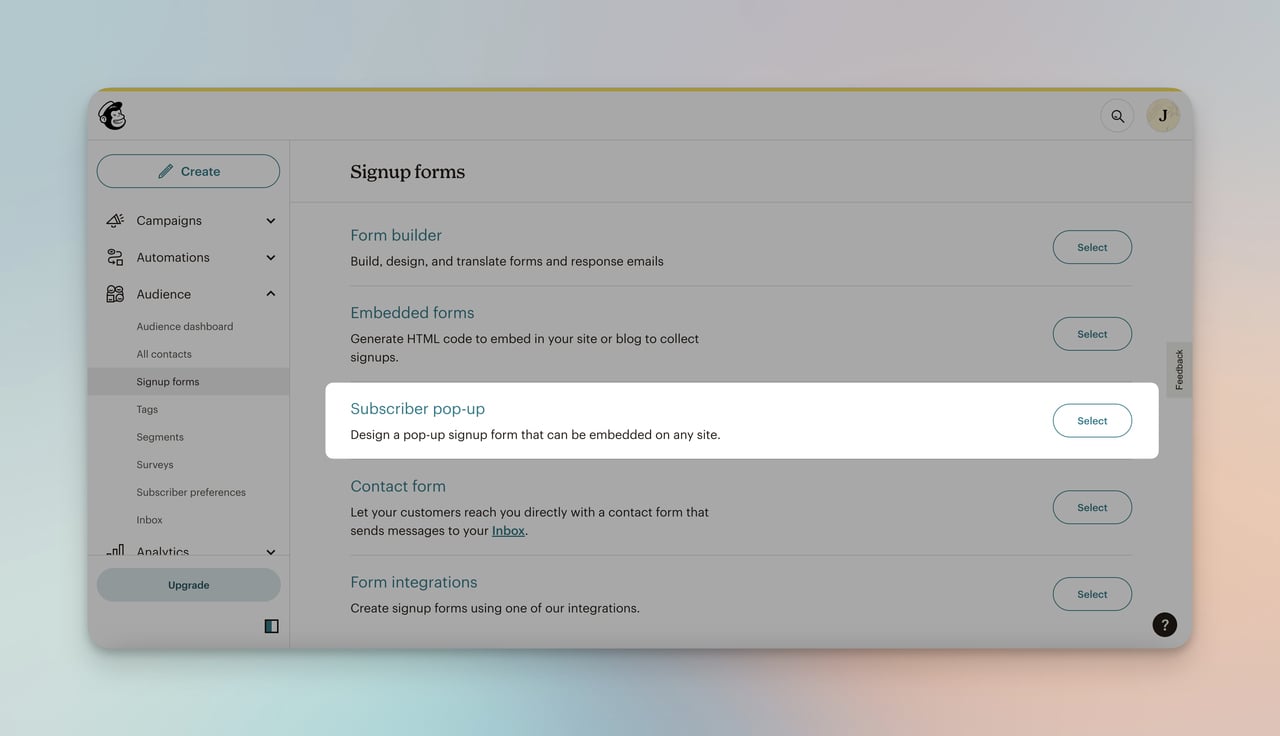Viewport: 1280px width, 736px height.
Task: Open the search magnifier icon
Action: [1117, 116]
